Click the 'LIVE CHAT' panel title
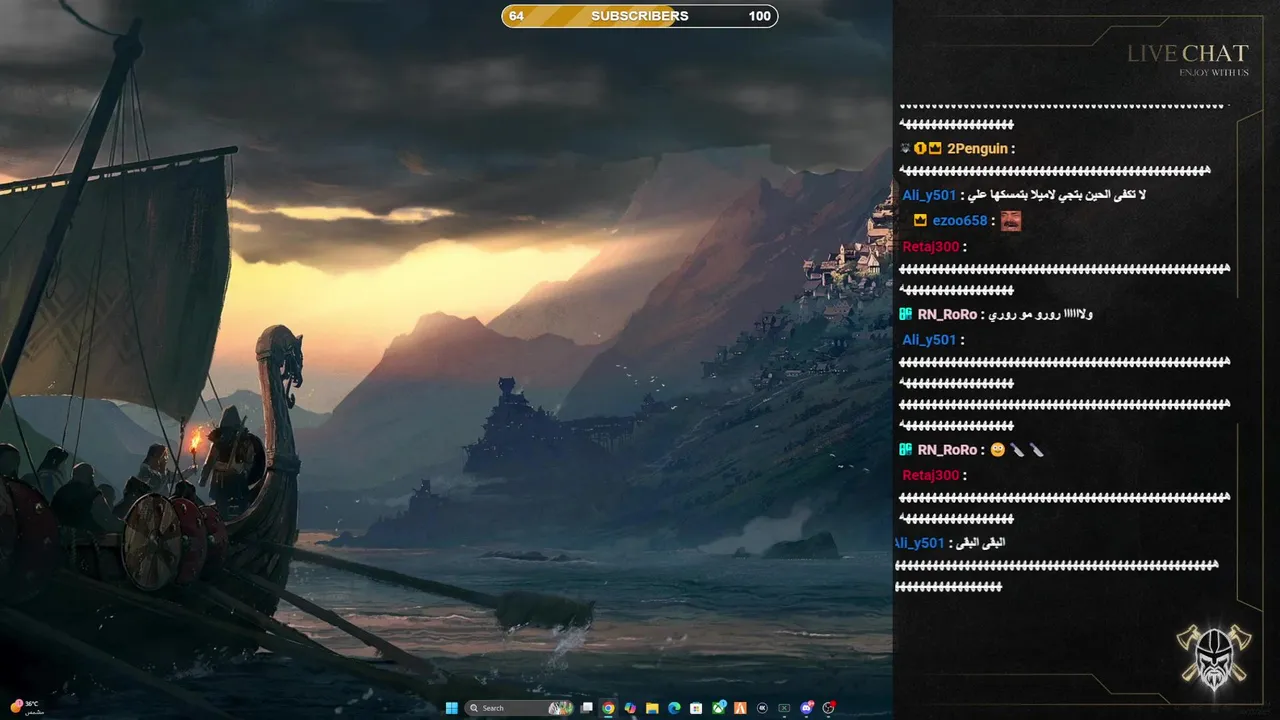This screenshot has width=1280, height=720. click(x=1188, y=54)
